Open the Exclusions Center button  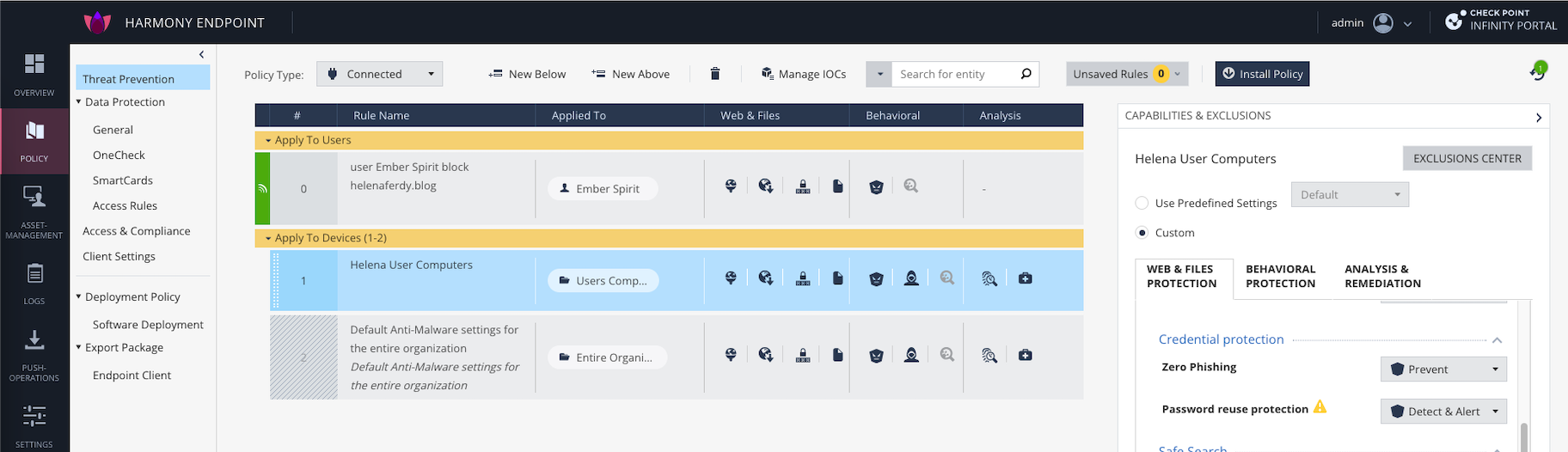(x=1467, y=159)
